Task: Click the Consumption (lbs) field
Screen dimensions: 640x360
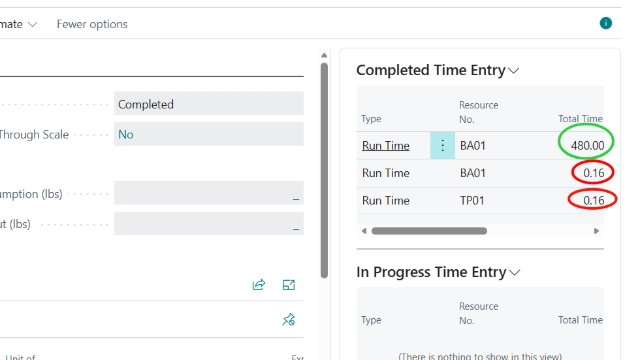Action: (209, 193)
